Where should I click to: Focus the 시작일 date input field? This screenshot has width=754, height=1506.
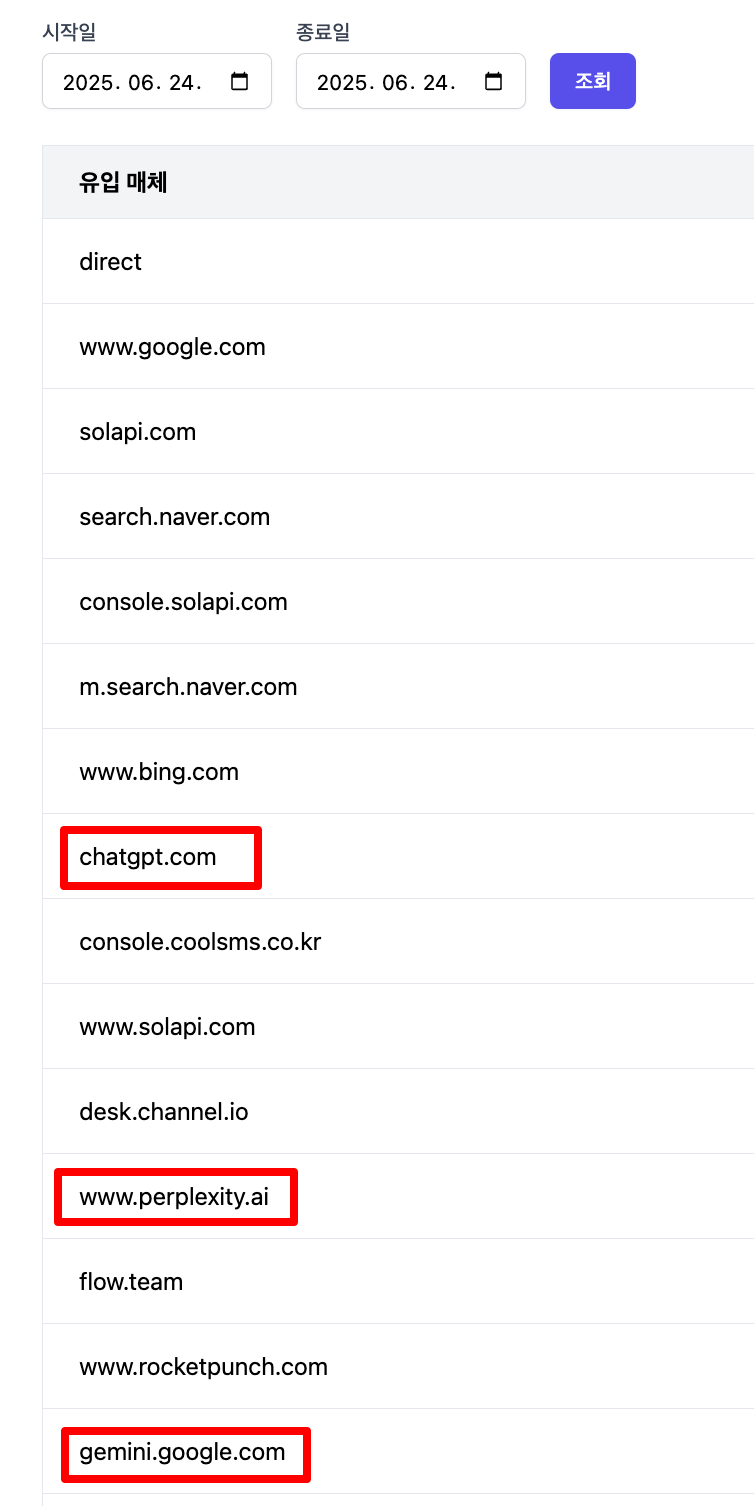(157, 81)
